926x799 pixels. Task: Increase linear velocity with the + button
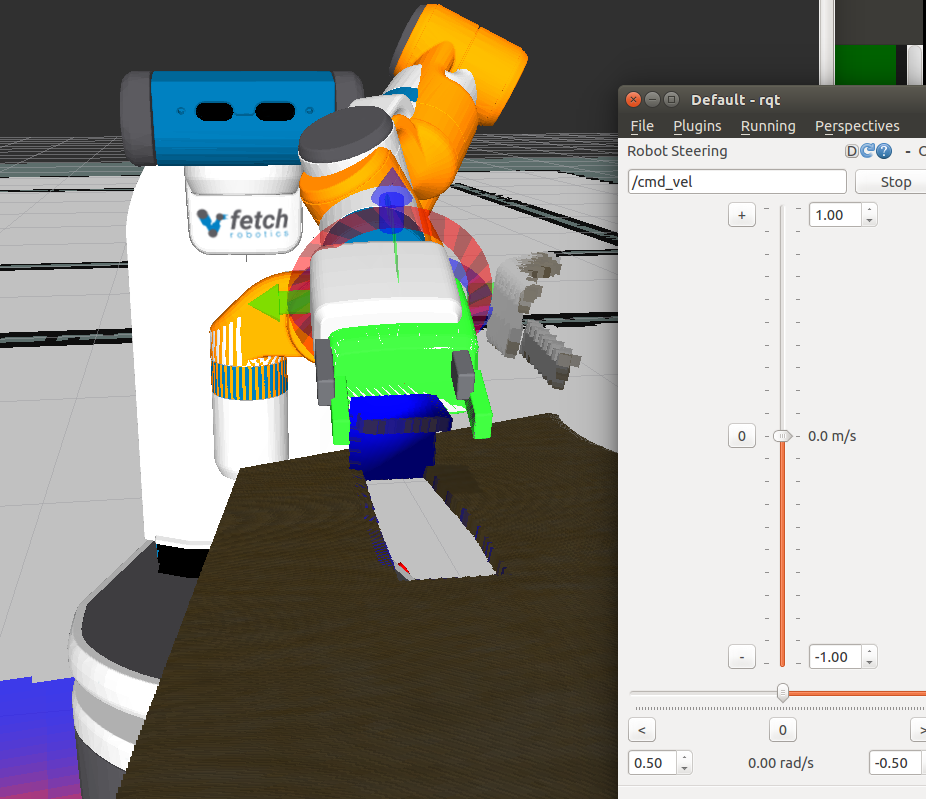point(741,215)
